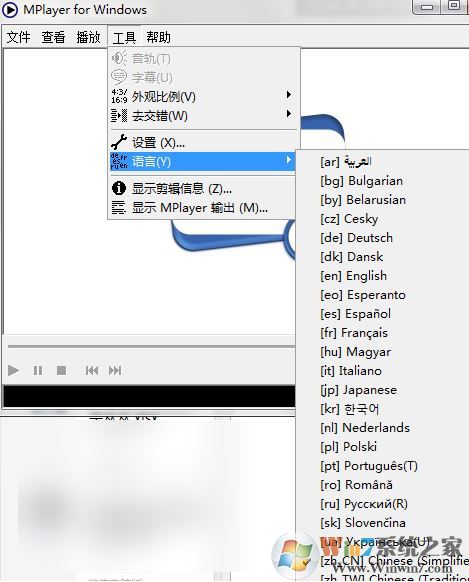Viewport: 469px width, 582px height.
Task: Stop playback with the stop button
Action: pos(62,370)
